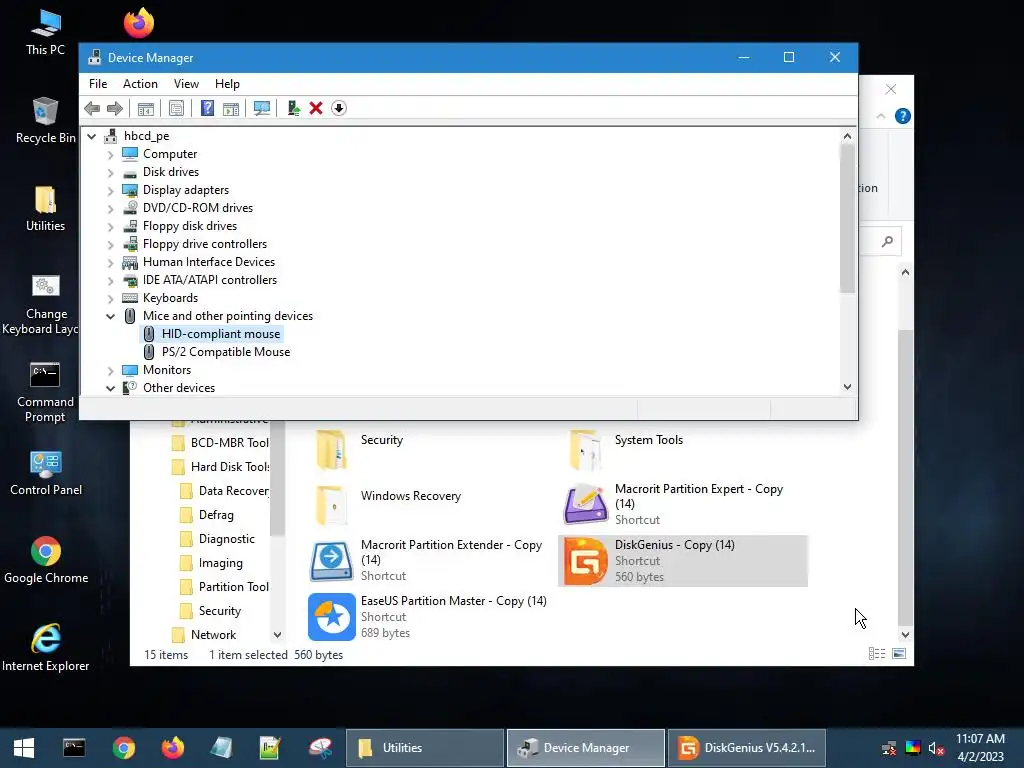Screen dimensions: 1024x768
Task: Click the Firefox icon in the taskbar
Action: tap(173, 748)
